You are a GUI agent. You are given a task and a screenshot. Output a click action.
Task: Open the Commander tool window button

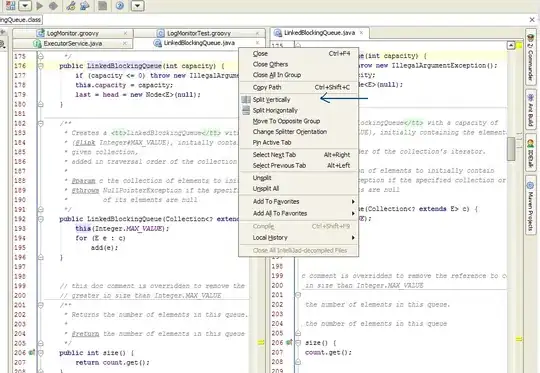pos(531,57)
